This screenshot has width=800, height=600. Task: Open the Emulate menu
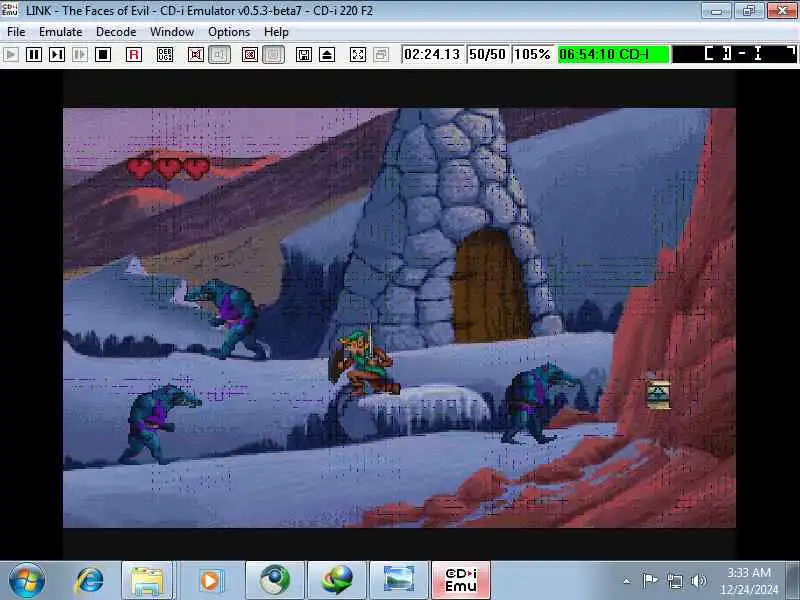61,32
